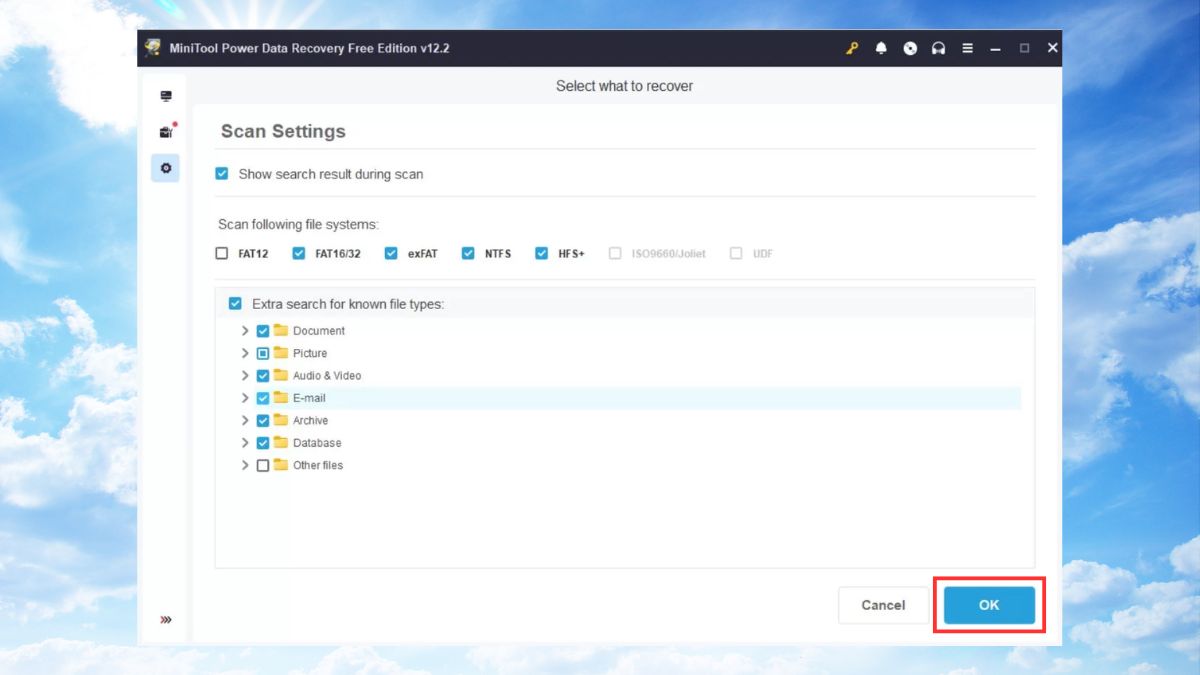The height and width of the screenshot is (675, 1200).
Task: Disable the NTFS file system checkbox
Action: click(x=468, y=254)
